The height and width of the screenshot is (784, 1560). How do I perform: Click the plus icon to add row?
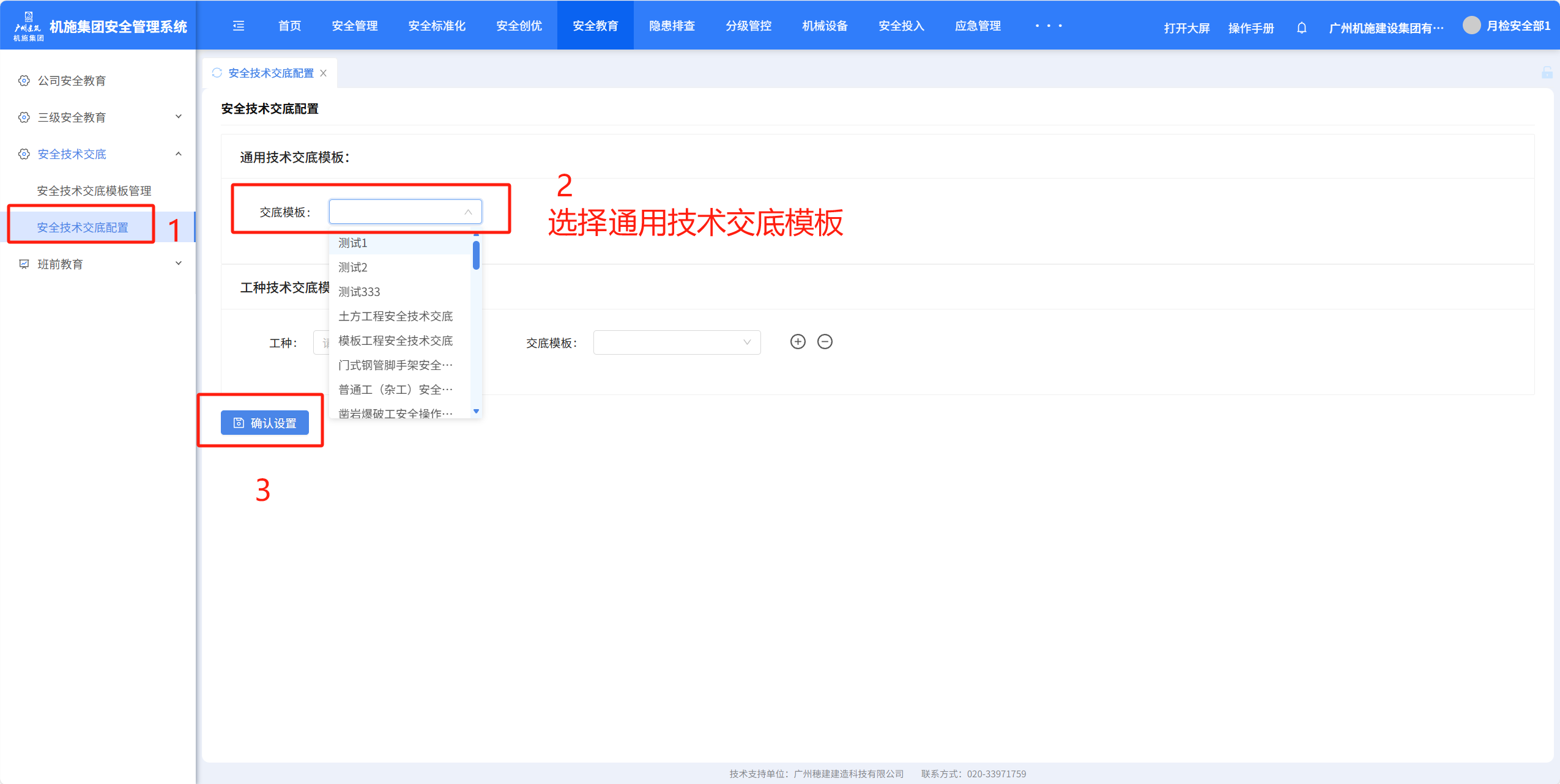click(798, 342)
